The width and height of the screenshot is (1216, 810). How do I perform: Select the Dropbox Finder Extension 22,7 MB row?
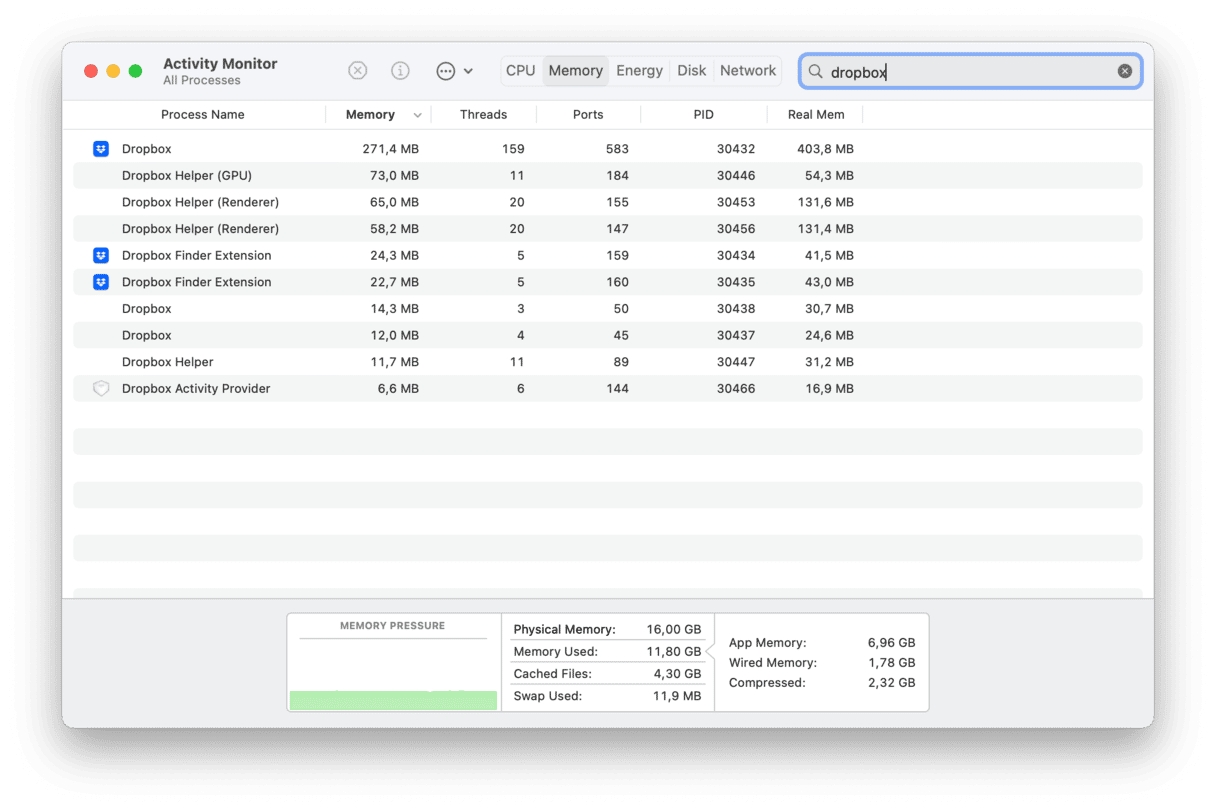point(608,282)
